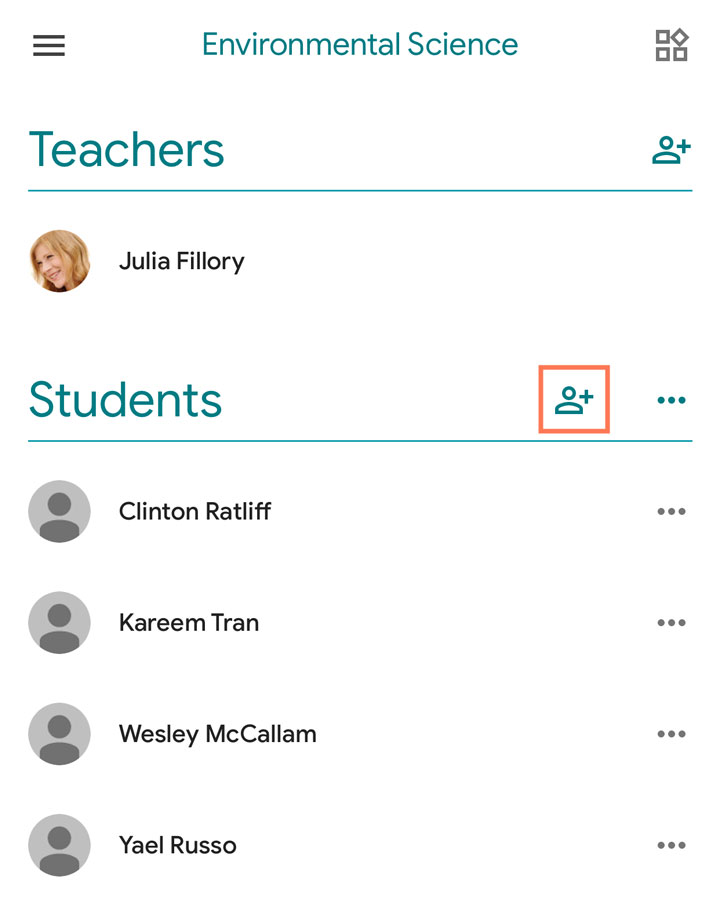
Task: Select the Environmental Science class title
Action: tap(359, 44)
